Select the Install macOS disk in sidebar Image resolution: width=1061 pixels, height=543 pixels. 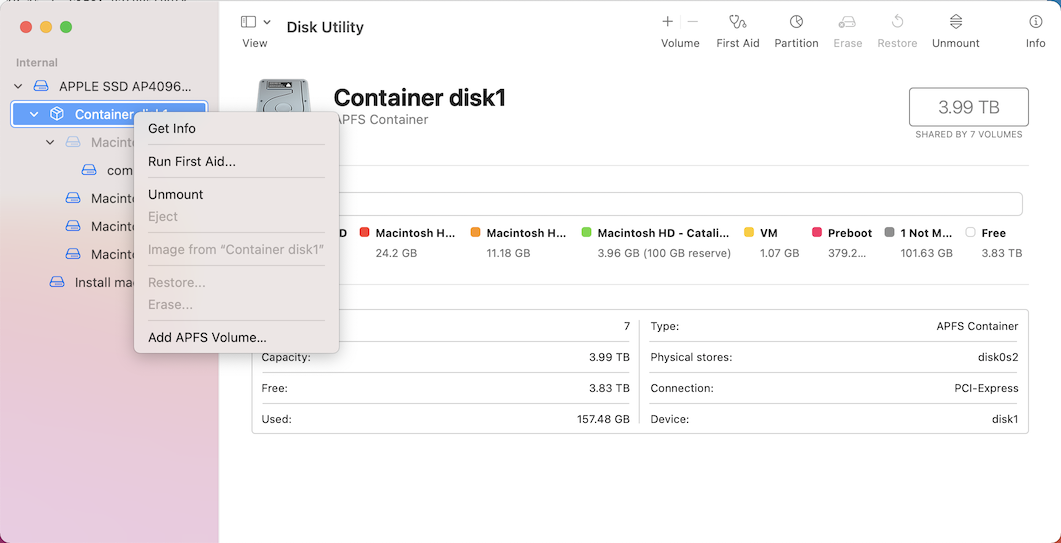pyautogui.click(x=91, y=282)
